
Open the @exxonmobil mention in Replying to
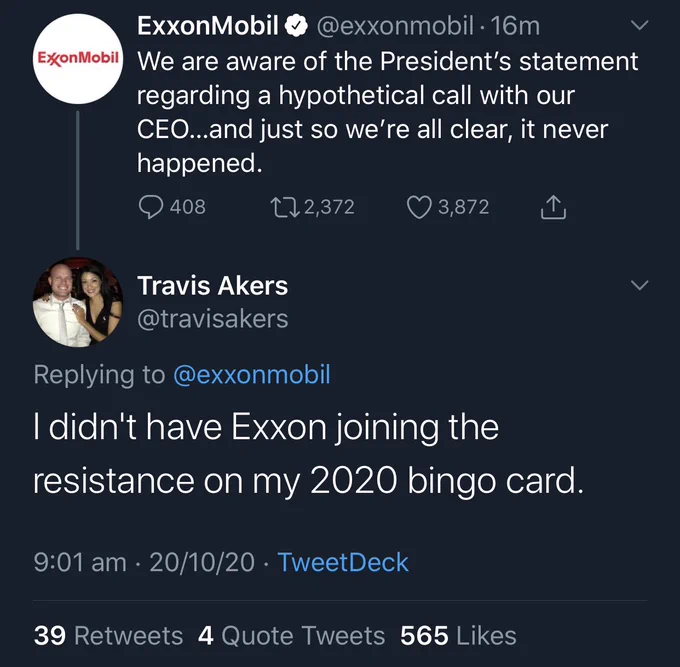click(252, 375)
